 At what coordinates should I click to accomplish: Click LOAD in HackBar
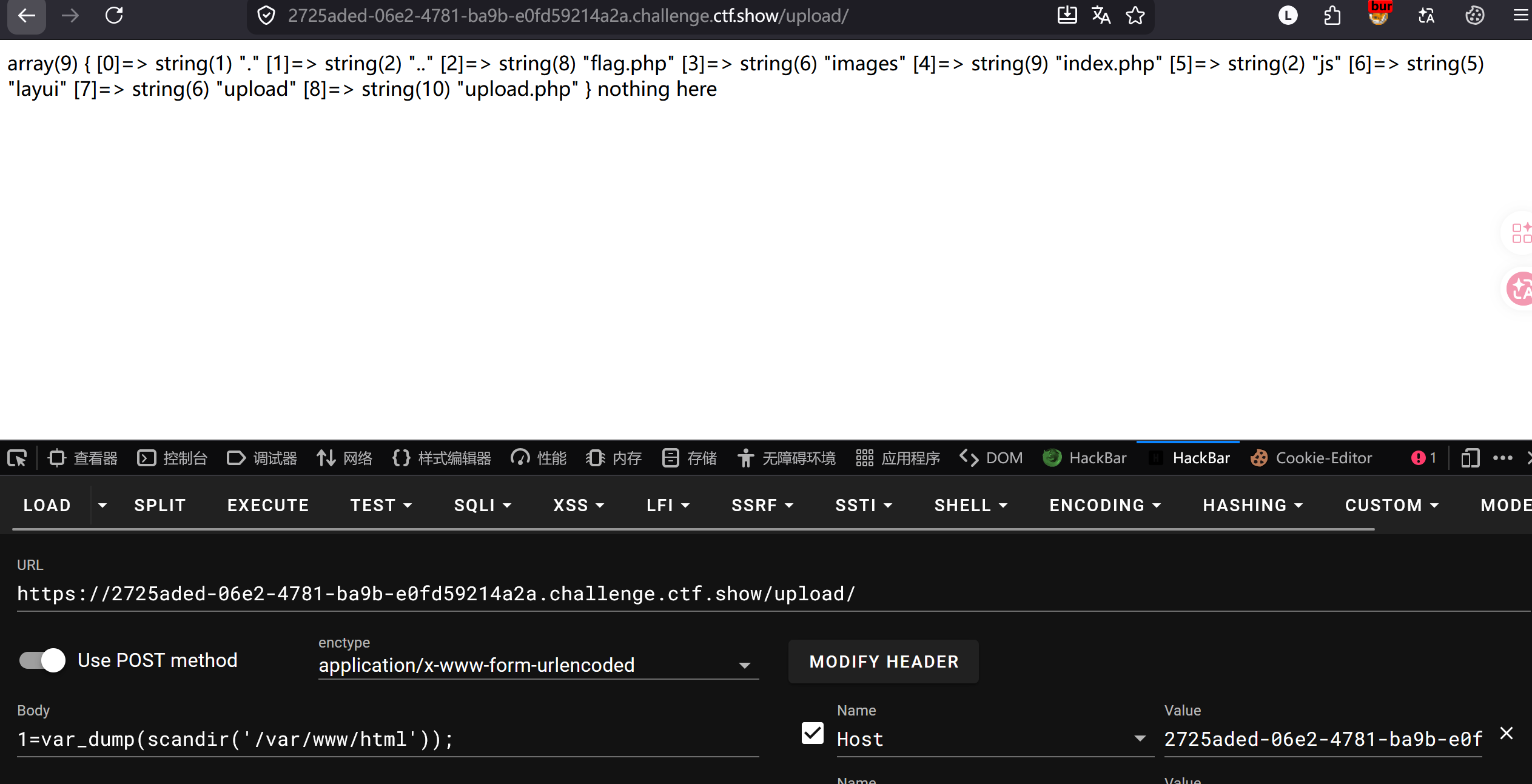pyautogui.click(x=47, y=505)
